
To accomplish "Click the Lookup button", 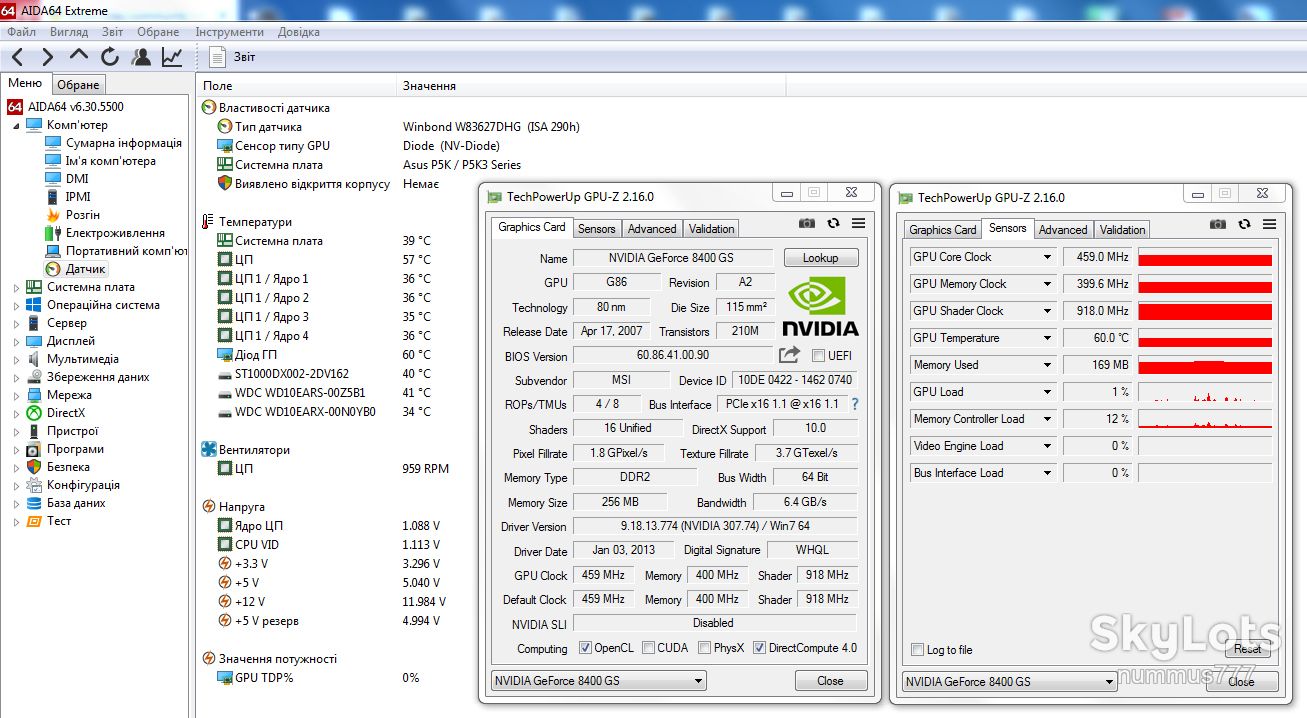I will [x=821, y=258].
